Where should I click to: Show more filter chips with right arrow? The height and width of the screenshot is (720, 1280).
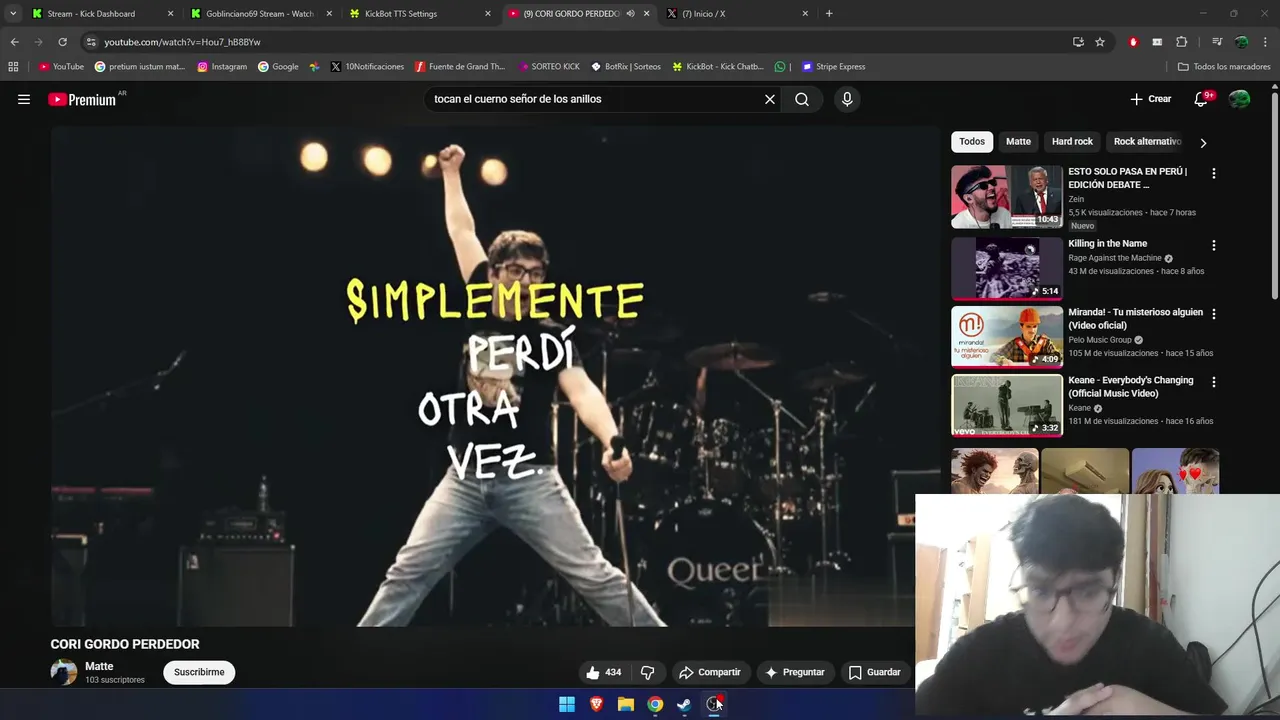pos(1203,142)
